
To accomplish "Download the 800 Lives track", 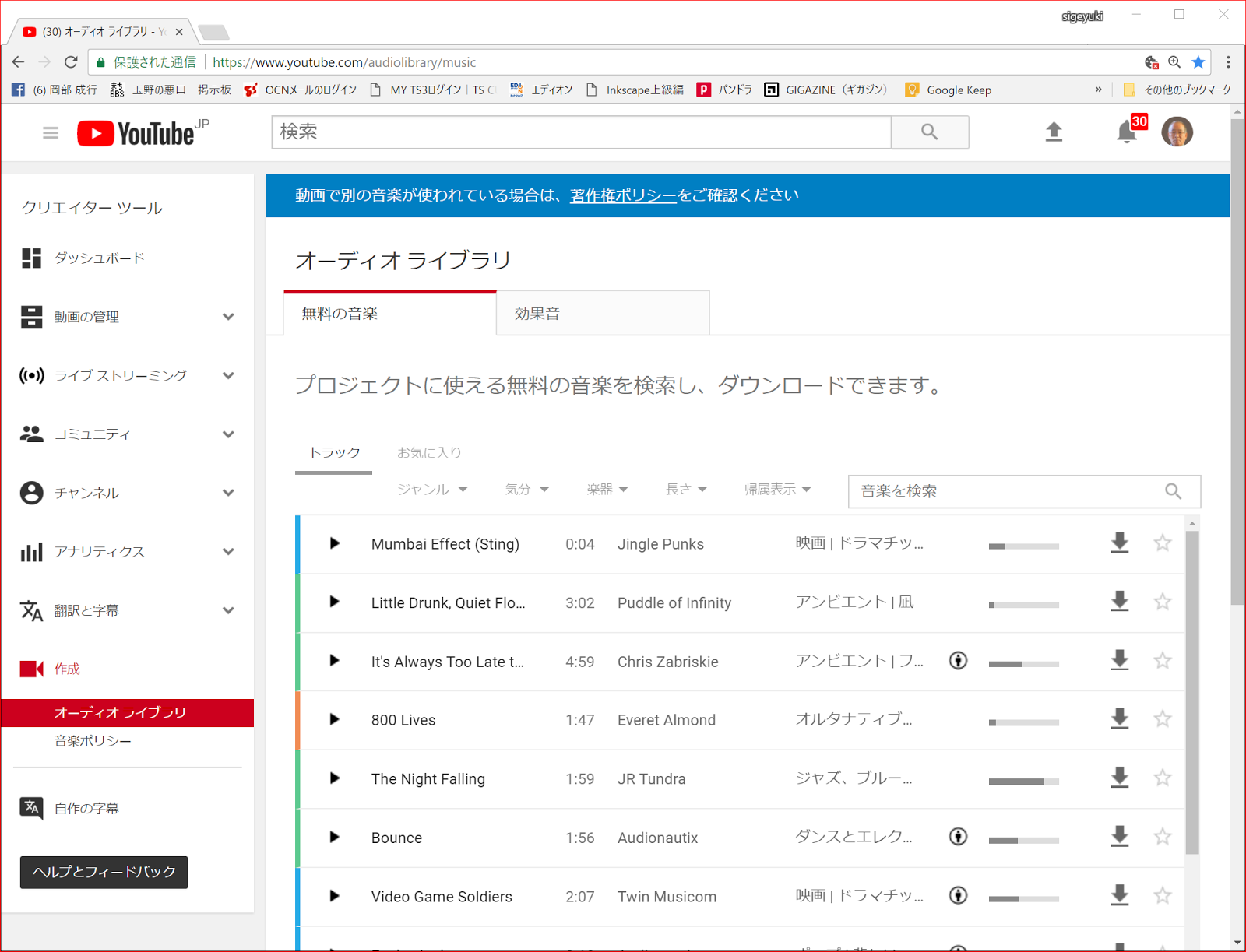I will pyautogui.click(x=1120, y=719).
